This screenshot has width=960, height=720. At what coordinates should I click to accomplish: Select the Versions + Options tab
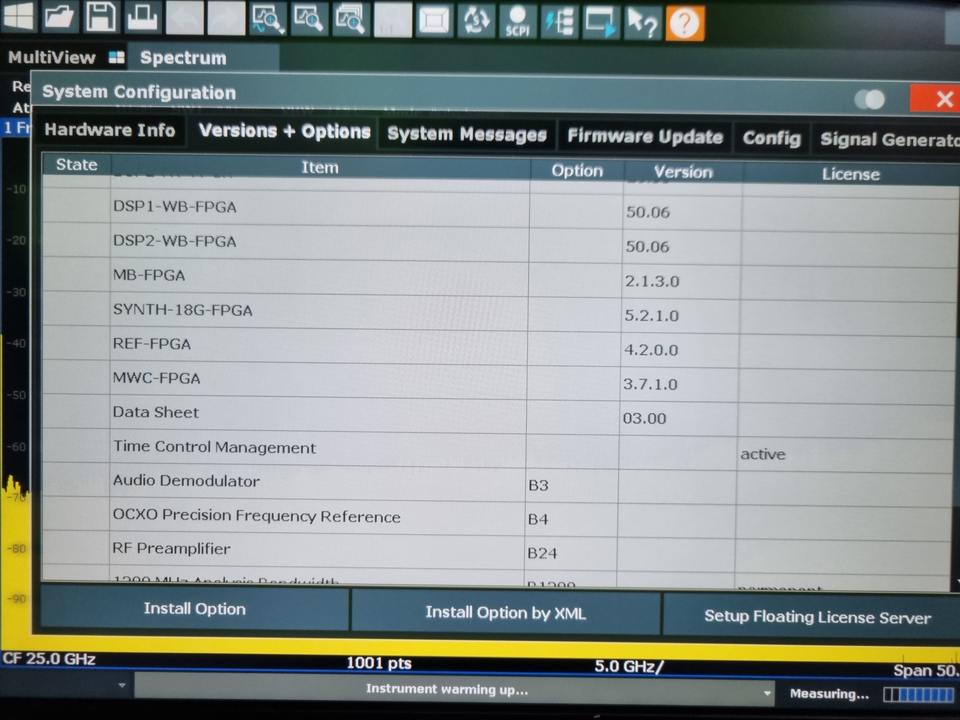coord(285,132)
